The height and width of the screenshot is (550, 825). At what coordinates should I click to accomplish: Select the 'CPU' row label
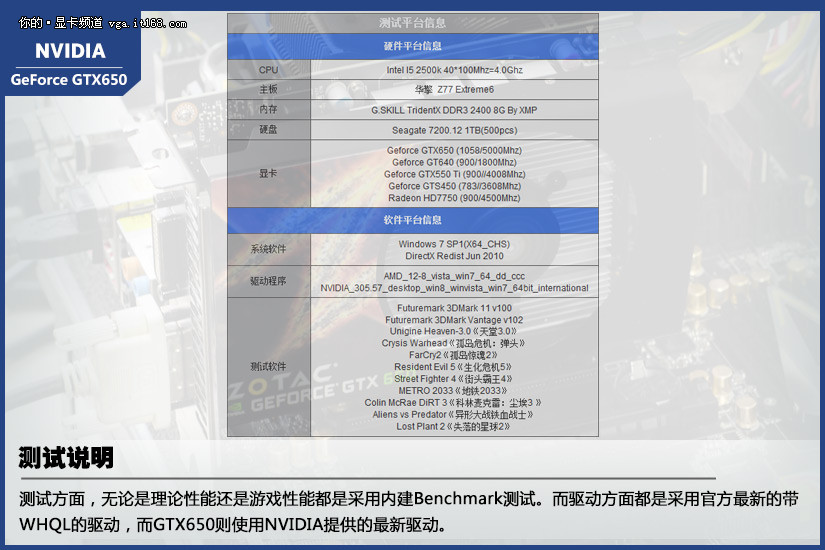point(268,69)
